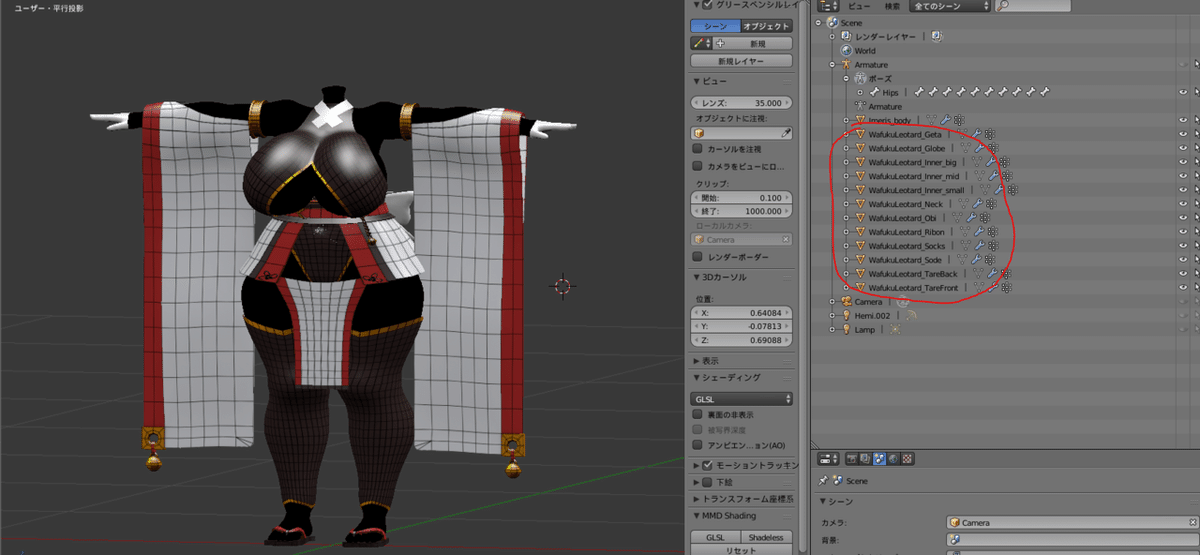Viewport: 1200px width, 555px height.
Task: Click the pin icon next to Scene
Action: click(x=823, y=481)
